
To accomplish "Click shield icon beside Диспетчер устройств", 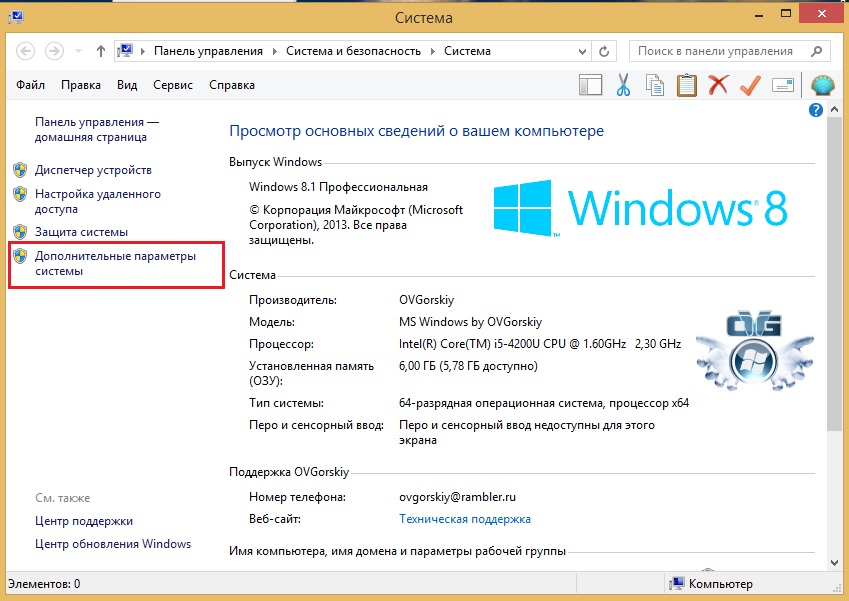I will point(20,170).
